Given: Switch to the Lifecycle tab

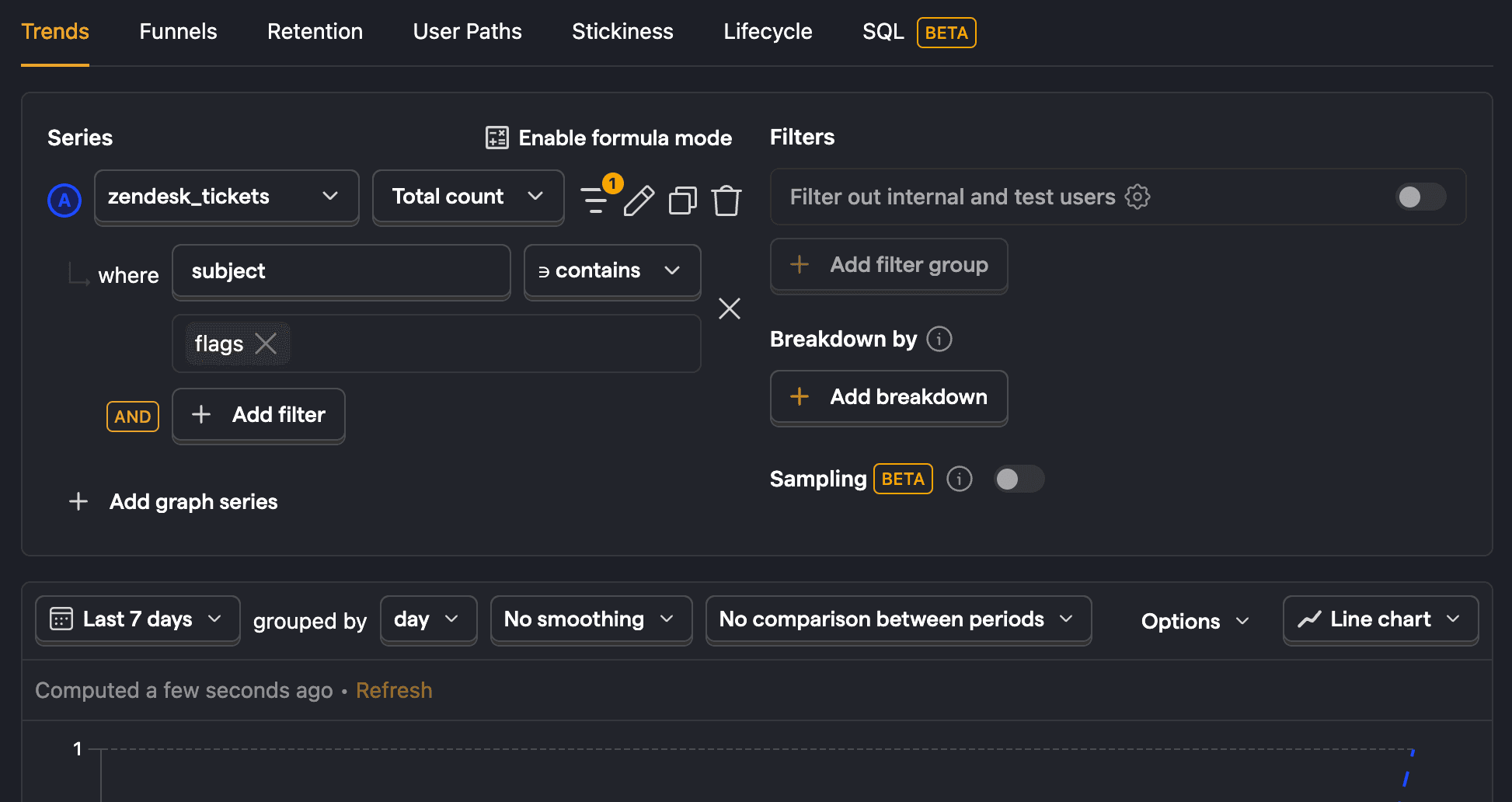Looking at the screenshot, I should [x=768, y=32].
